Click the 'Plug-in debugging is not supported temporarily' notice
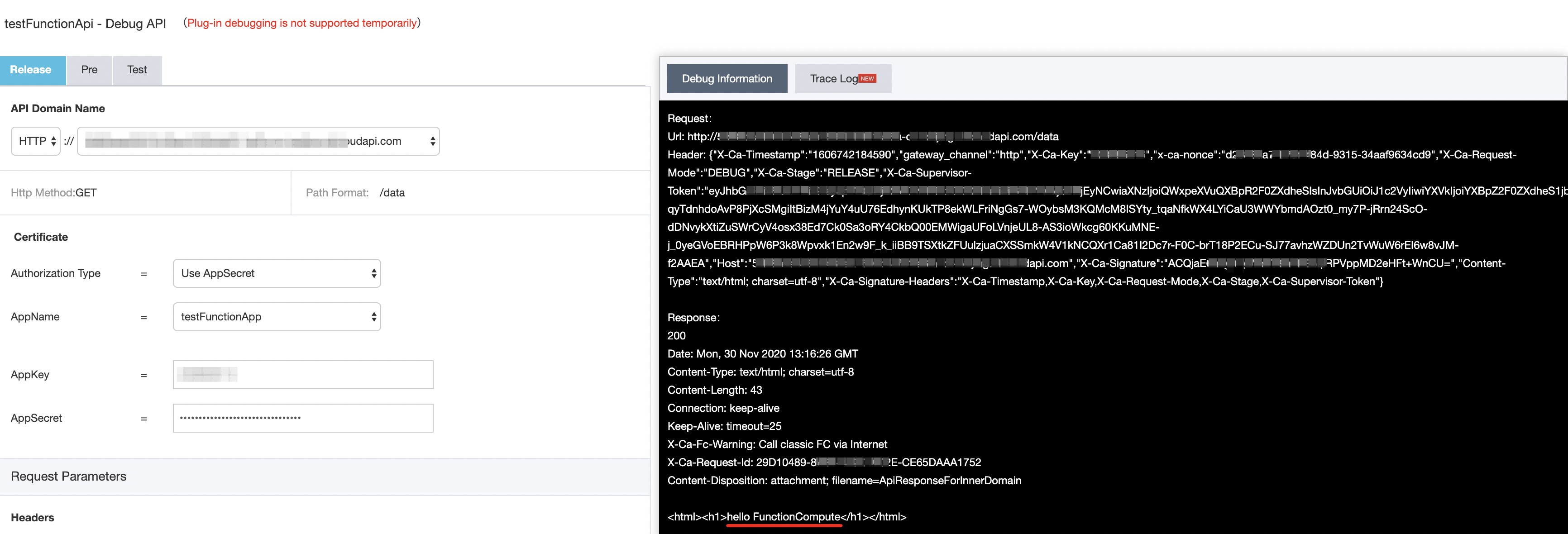 tap(302, 23)
